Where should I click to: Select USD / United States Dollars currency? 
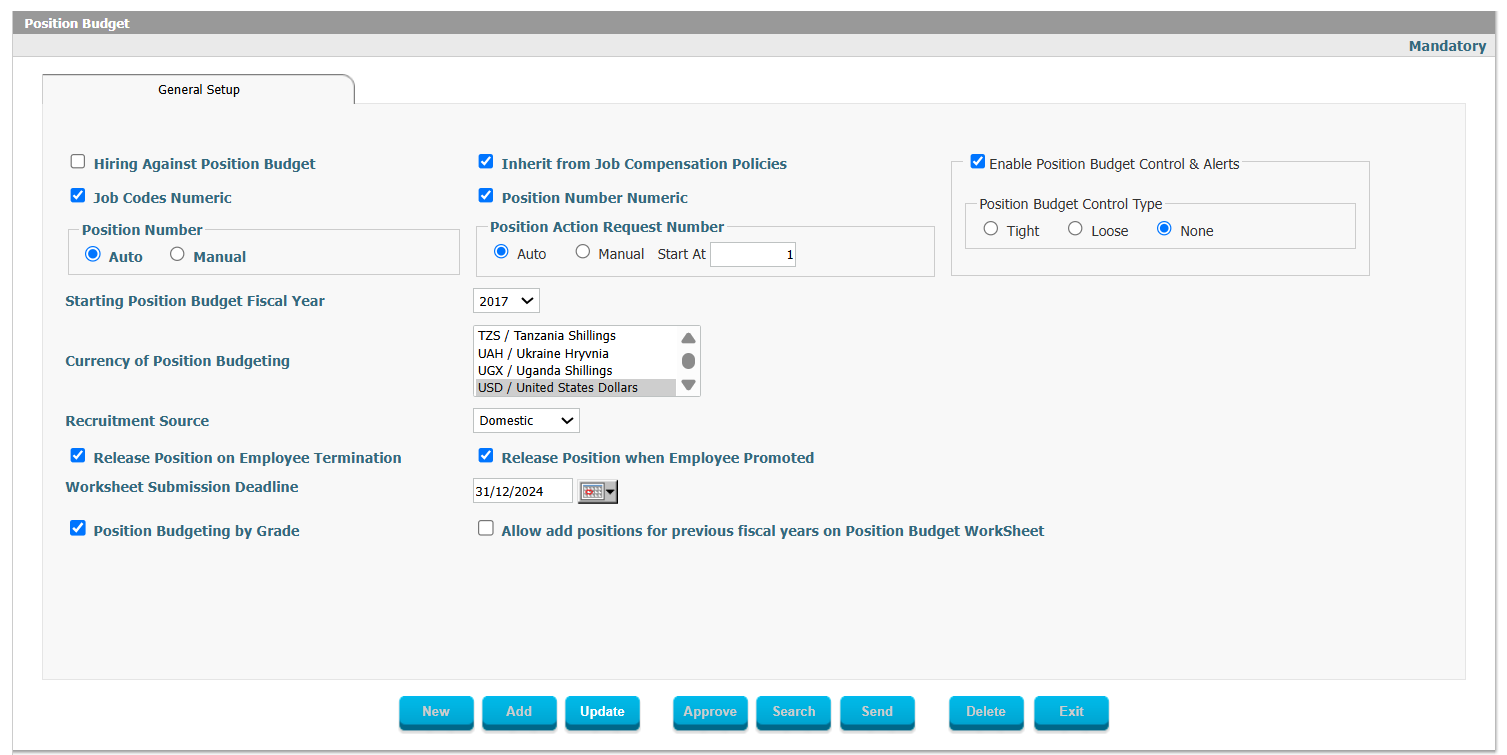click(x=575, y=387)
